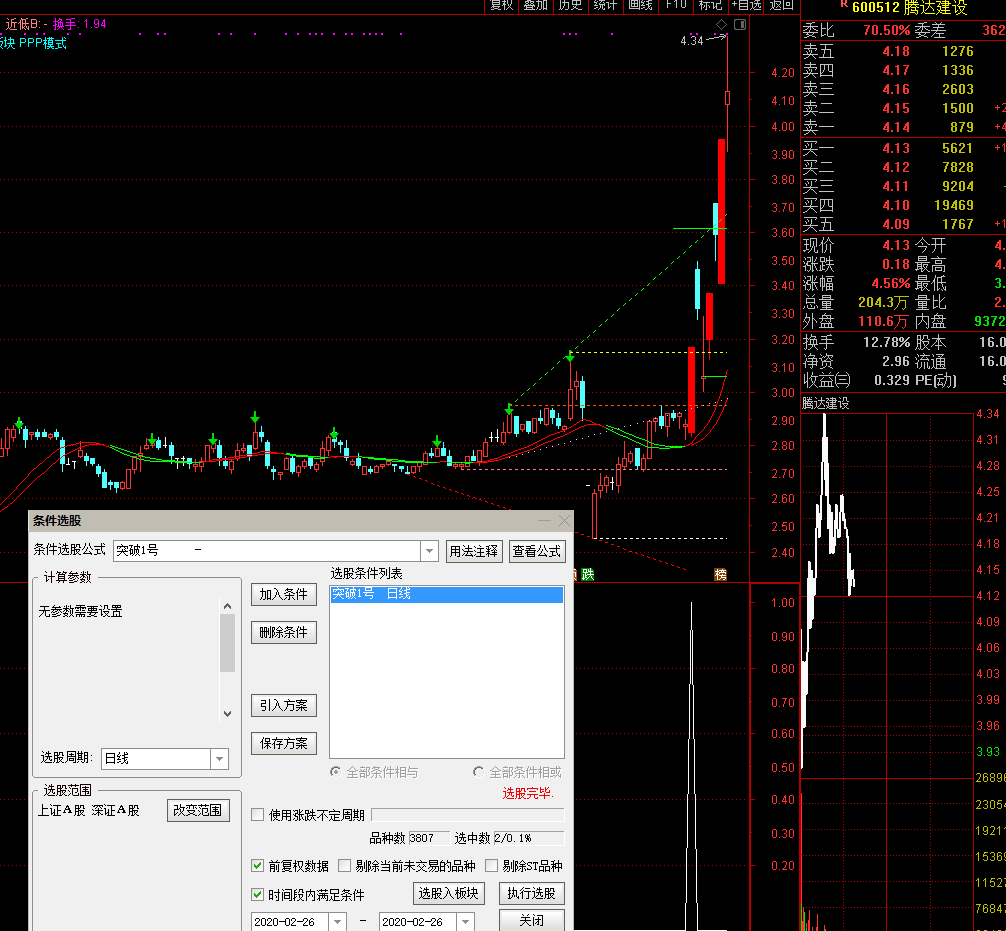Open the 历史 toolbar tab
This screenshot has height=931, width=1006.
point(570,5)
